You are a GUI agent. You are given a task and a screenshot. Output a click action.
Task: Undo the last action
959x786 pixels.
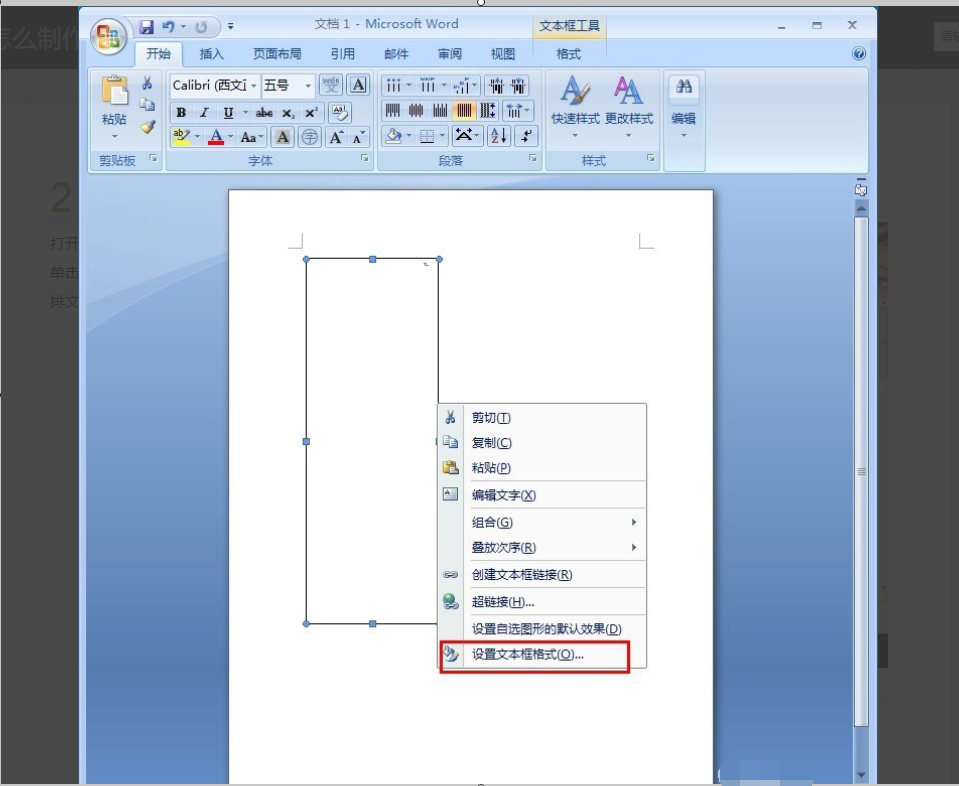168,26
